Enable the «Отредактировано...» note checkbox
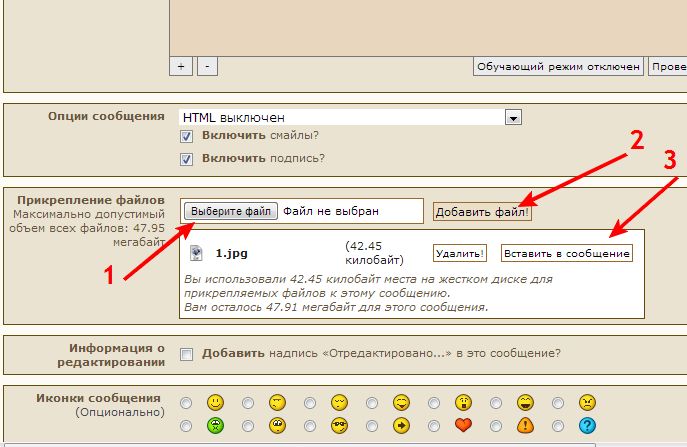Viewport: 687px width, 447px height. pyautogui.click(x=186, y=354)
